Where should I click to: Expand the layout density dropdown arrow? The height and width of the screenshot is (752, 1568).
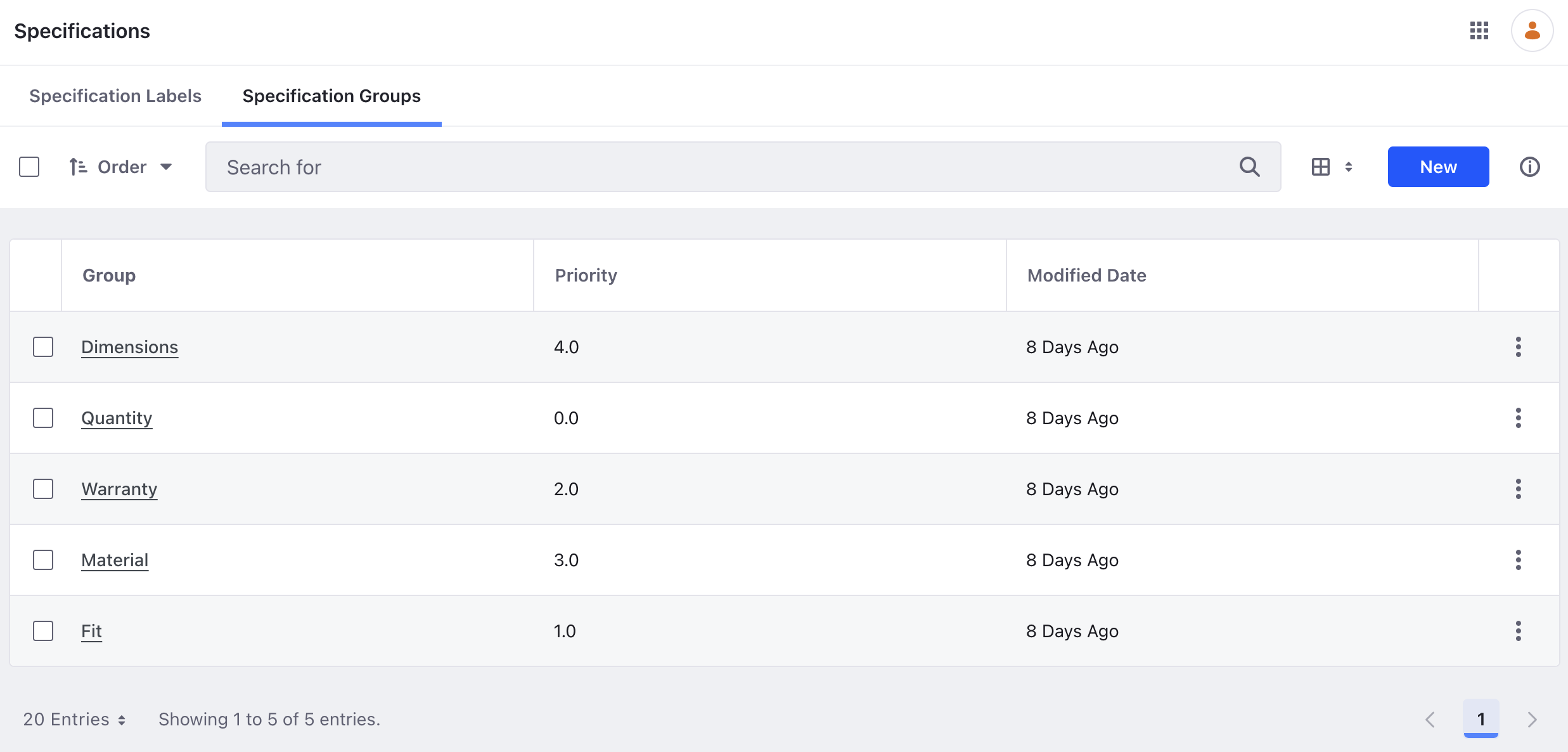coord(1349,167)
